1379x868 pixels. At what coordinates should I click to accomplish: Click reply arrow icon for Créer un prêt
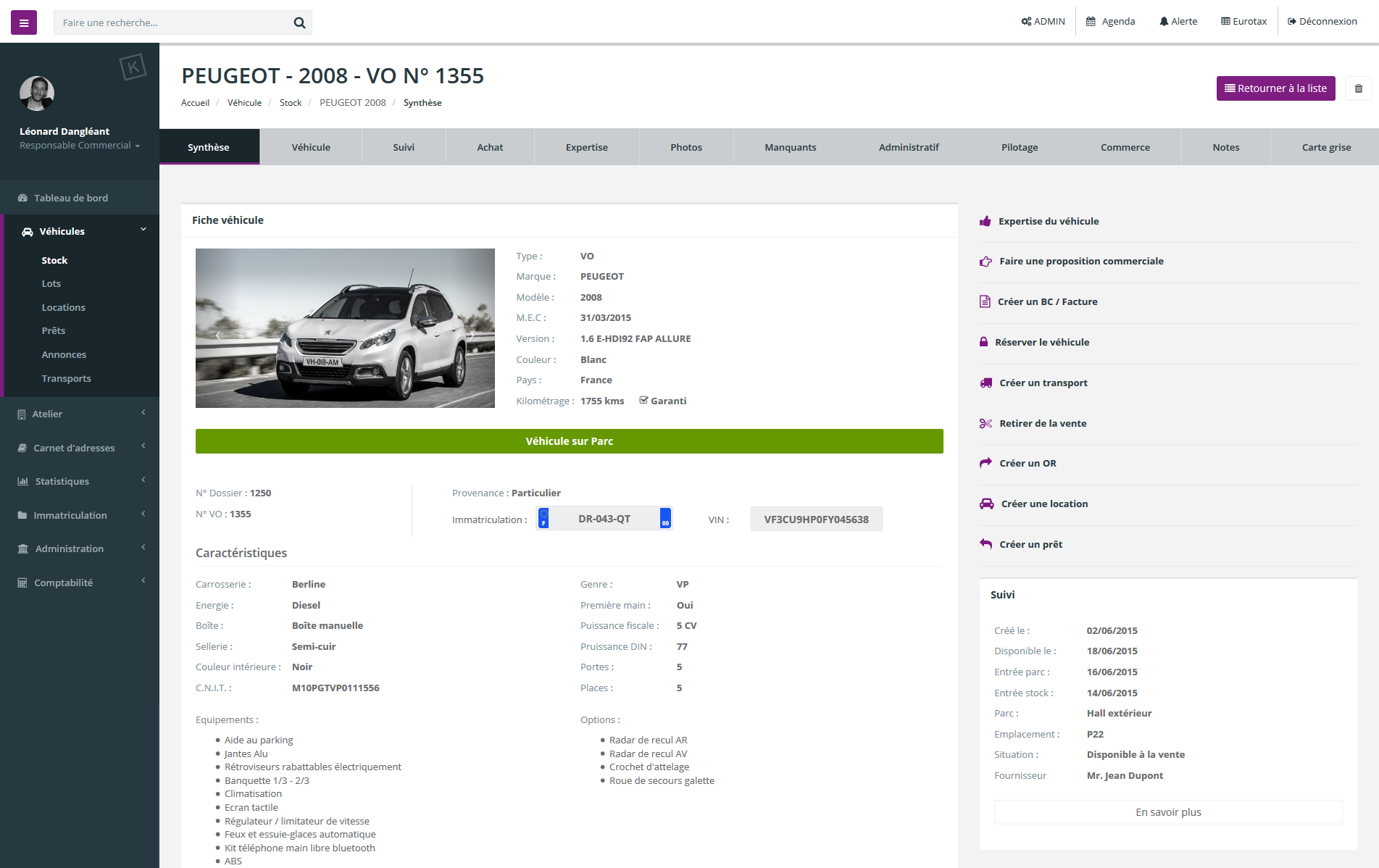986,544
